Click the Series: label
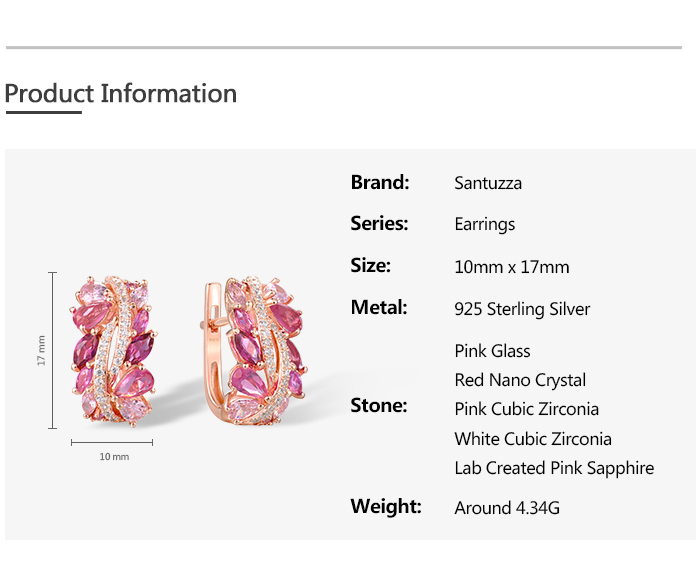This screenshot has height=588, width=700. click(379, 224)
